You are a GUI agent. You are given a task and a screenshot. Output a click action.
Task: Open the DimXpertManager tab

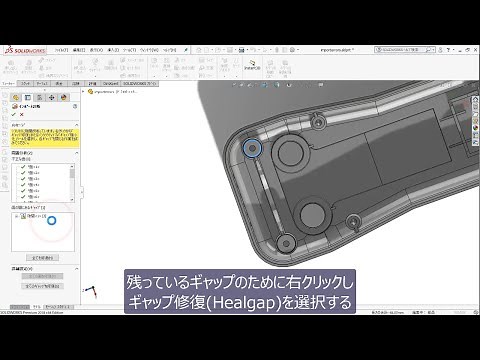click(51, 97)
